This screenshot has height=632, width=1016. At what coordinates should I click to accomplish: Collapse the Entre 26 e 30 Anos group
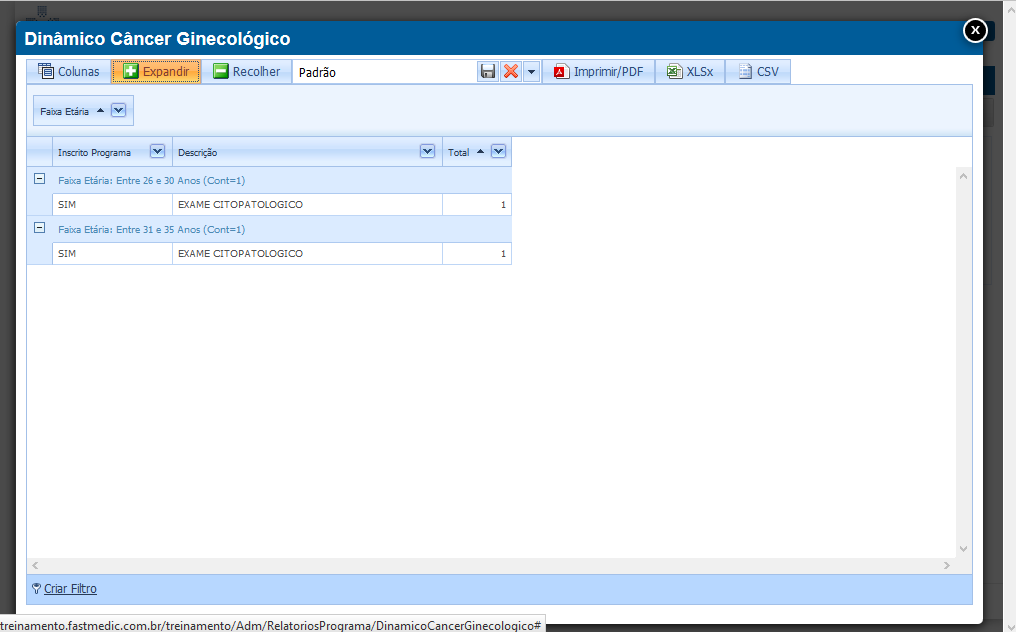40,179
